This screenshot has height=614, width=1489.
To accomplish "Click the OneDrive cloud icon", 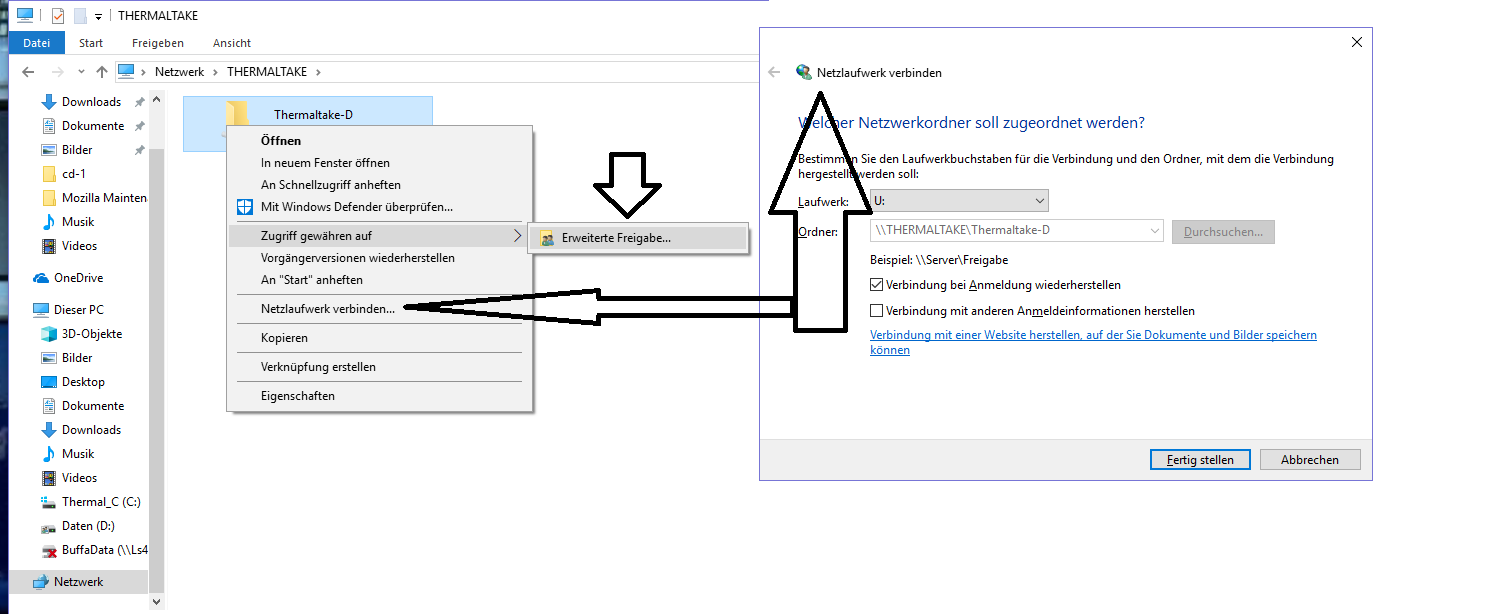I will [x=41, y=278].
